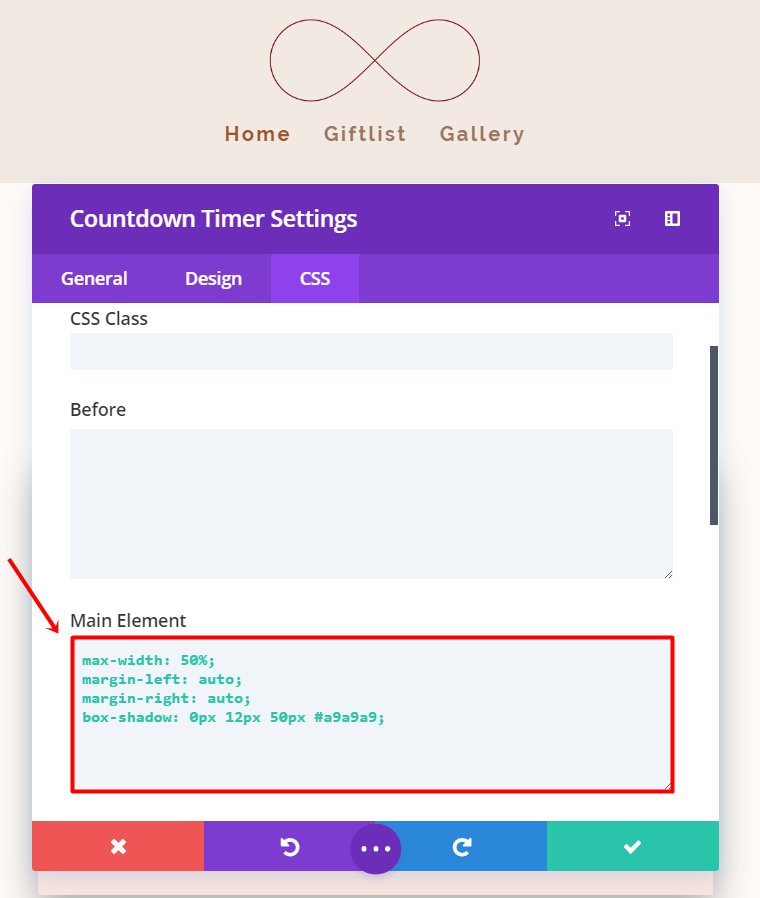Go to the Home page link
Screen dimensions: 760x898
pyautogui.click(x=257, y=134)
